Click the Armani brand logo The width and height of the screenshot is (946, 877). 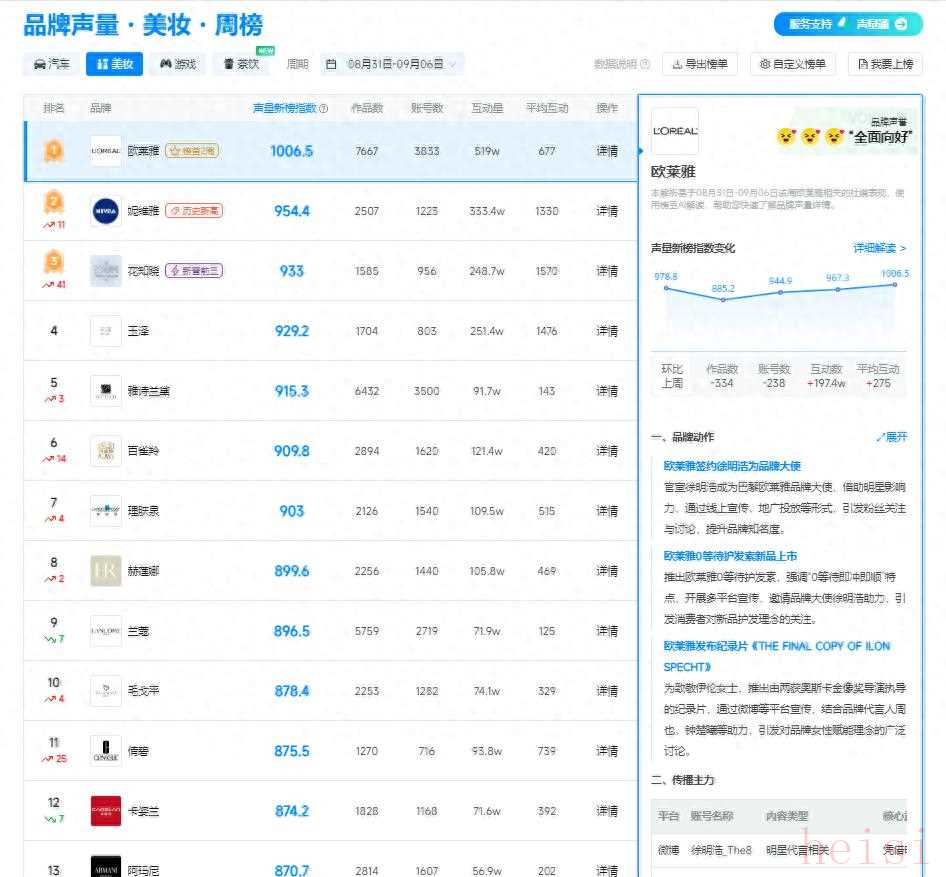[105, 867]
